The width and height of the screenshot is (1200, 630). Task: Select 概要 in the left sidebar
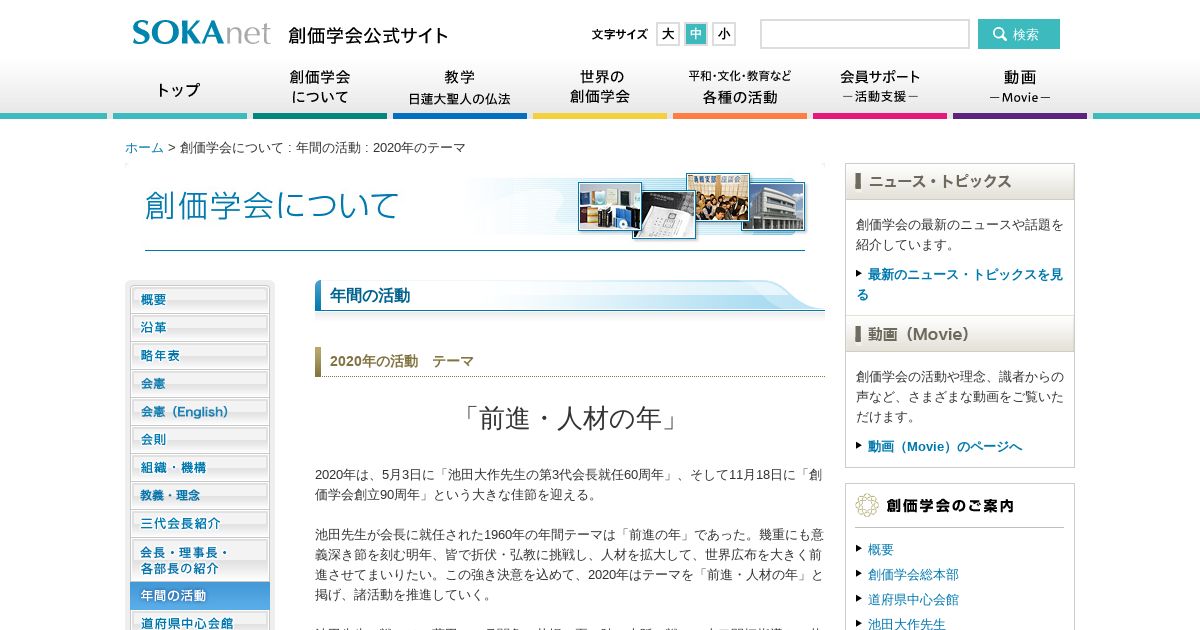[x=200, y=299]
